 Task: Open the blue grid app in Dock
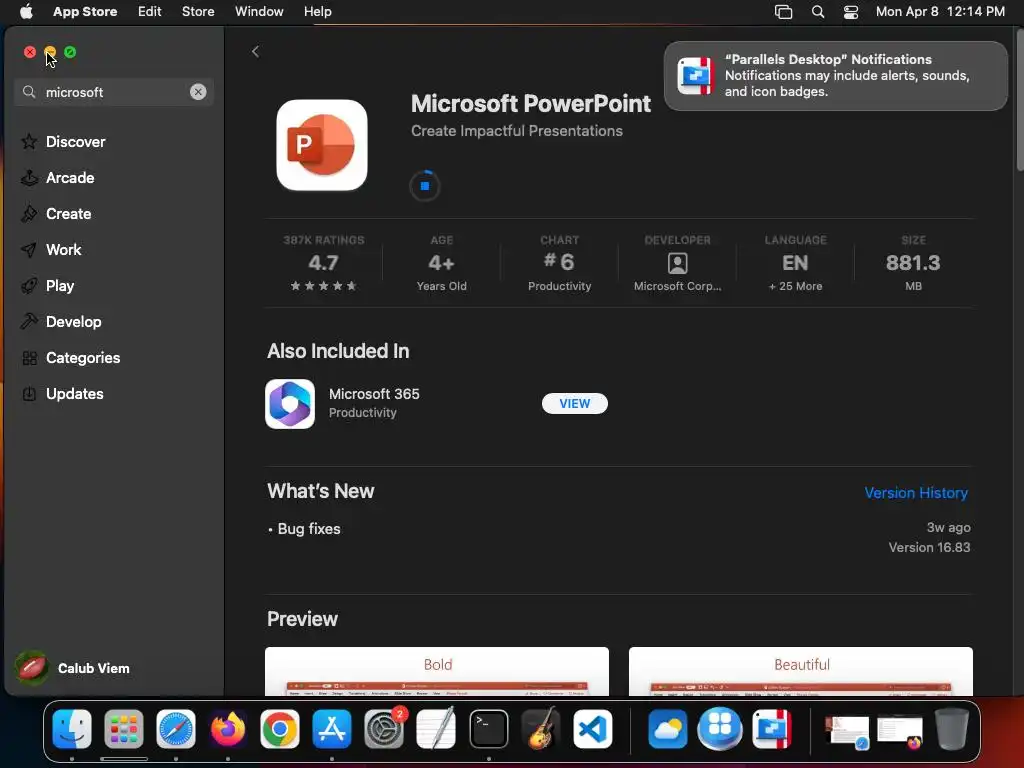(720, 729)
